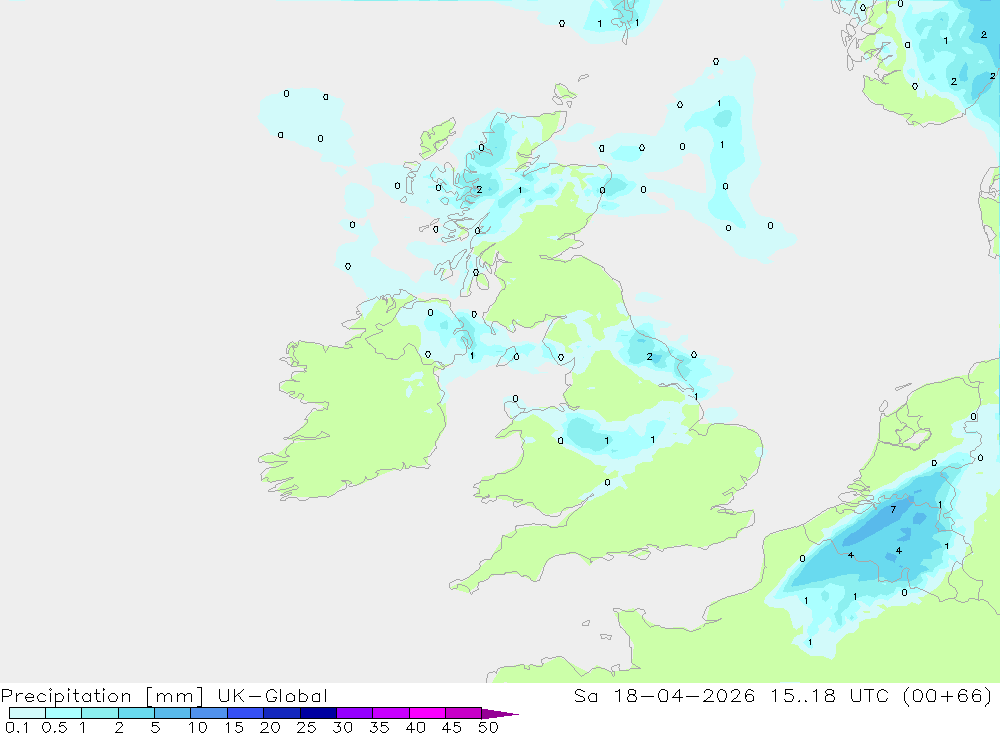This screenshot has height=733, width=1000.
Task: Click the "7" precipitation value over Belgium
Action: pyautogui.click(x=893, y=509)
